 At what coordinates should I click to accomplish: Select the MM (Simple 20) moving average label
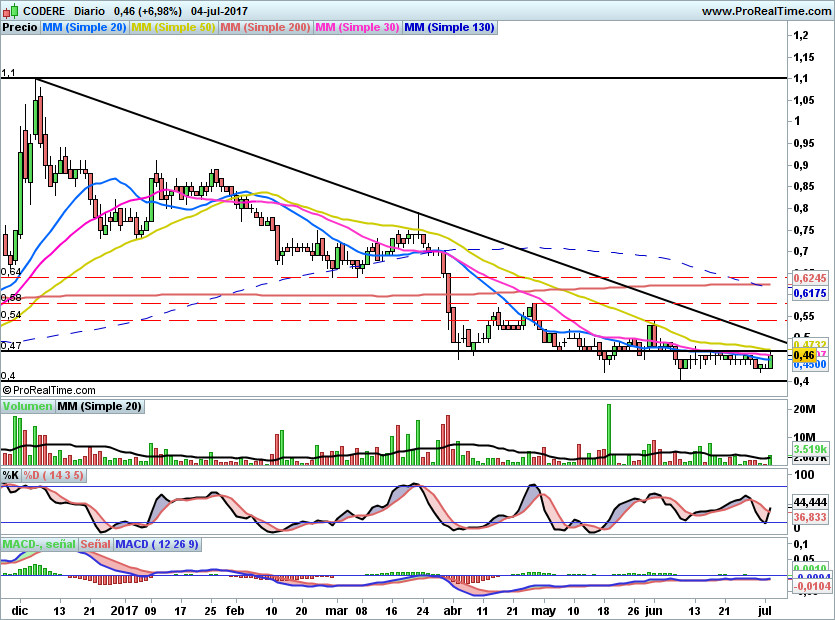(x=84, y=28)
